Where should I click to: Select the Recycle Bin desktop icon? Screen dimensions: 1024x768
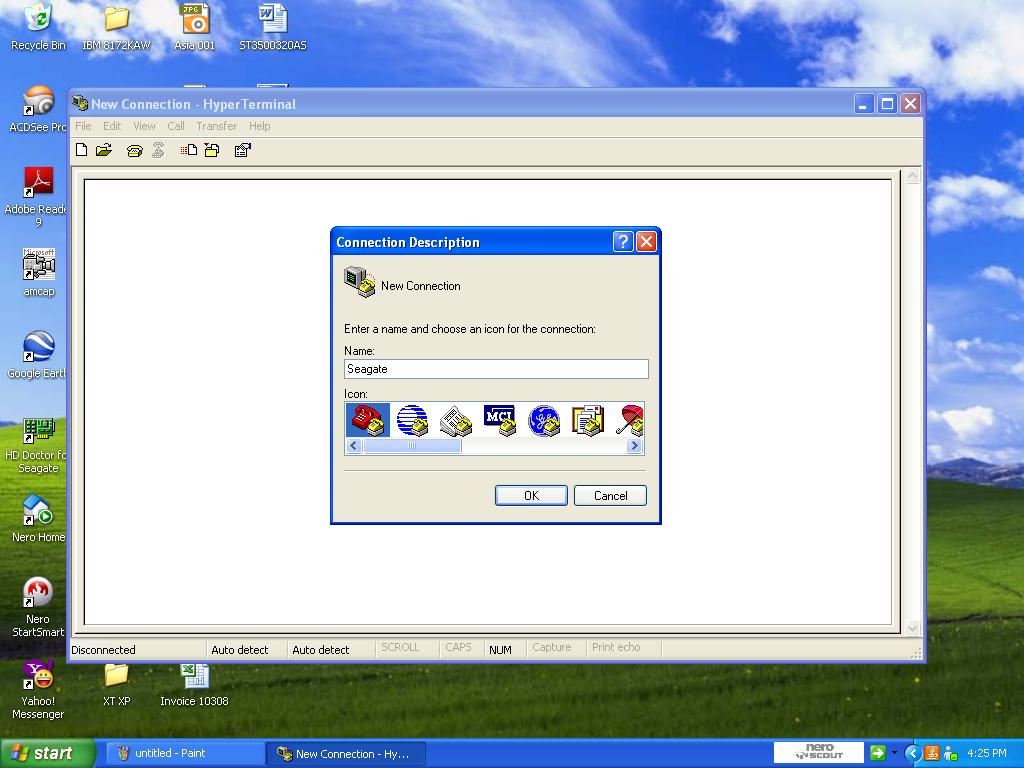pos(39,27)
